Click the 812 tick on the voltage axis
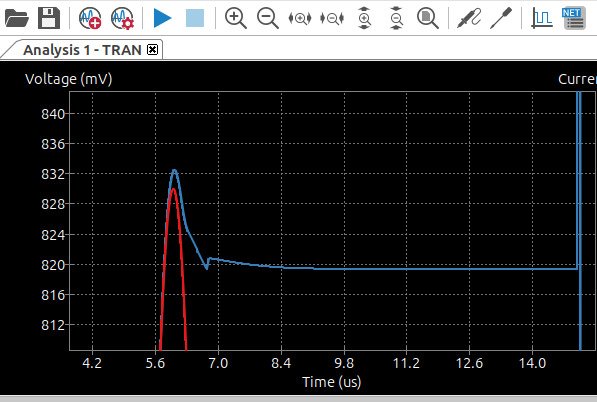 coord(53,325)
